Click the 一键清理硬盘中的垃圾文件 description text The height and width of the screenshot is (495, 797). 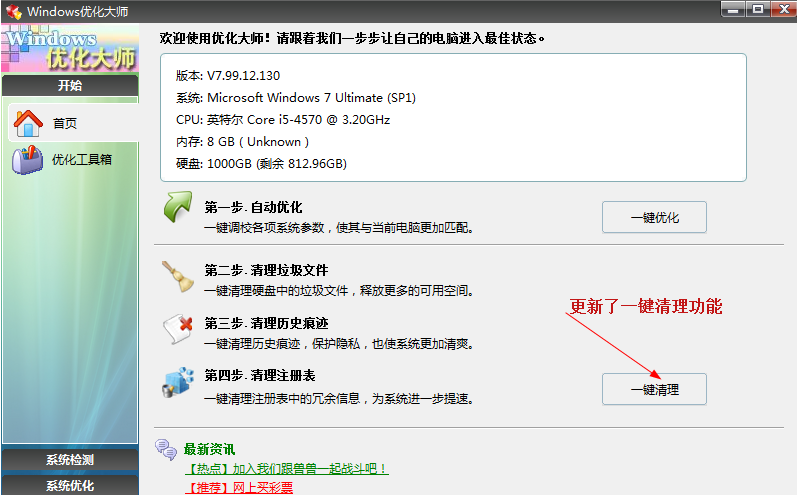pos(339,291)
